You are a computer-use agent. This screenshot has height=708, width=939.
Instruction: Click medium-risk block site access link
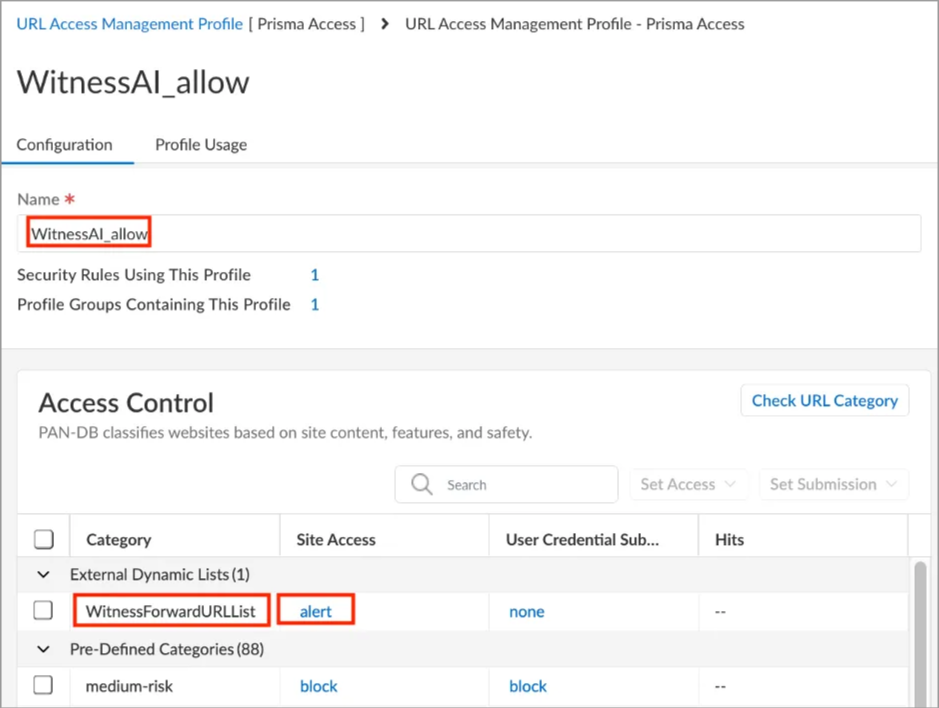(319, 686)
